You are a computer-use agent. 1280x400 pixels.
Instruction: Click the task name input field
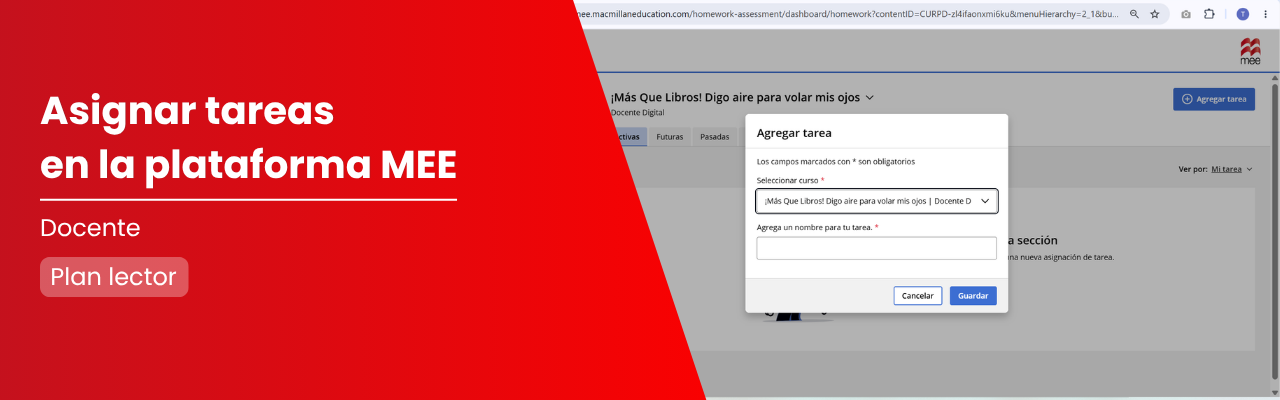pyautogui.click(x=877, y=248)
